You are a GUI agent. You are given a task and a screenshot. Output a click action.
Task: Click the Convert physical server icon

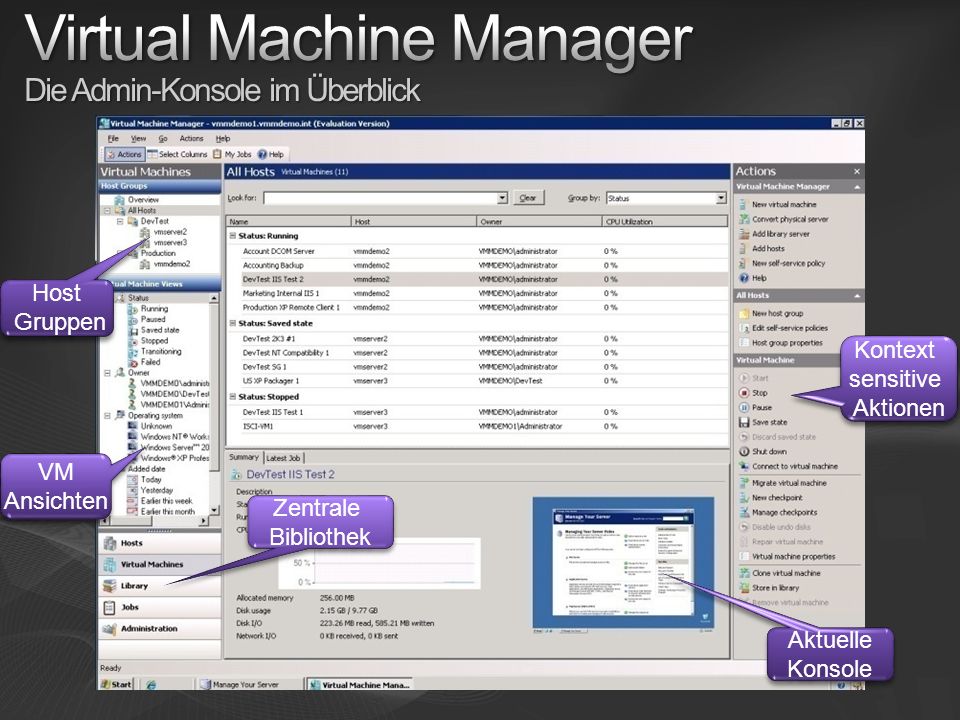tap(744, 219)
